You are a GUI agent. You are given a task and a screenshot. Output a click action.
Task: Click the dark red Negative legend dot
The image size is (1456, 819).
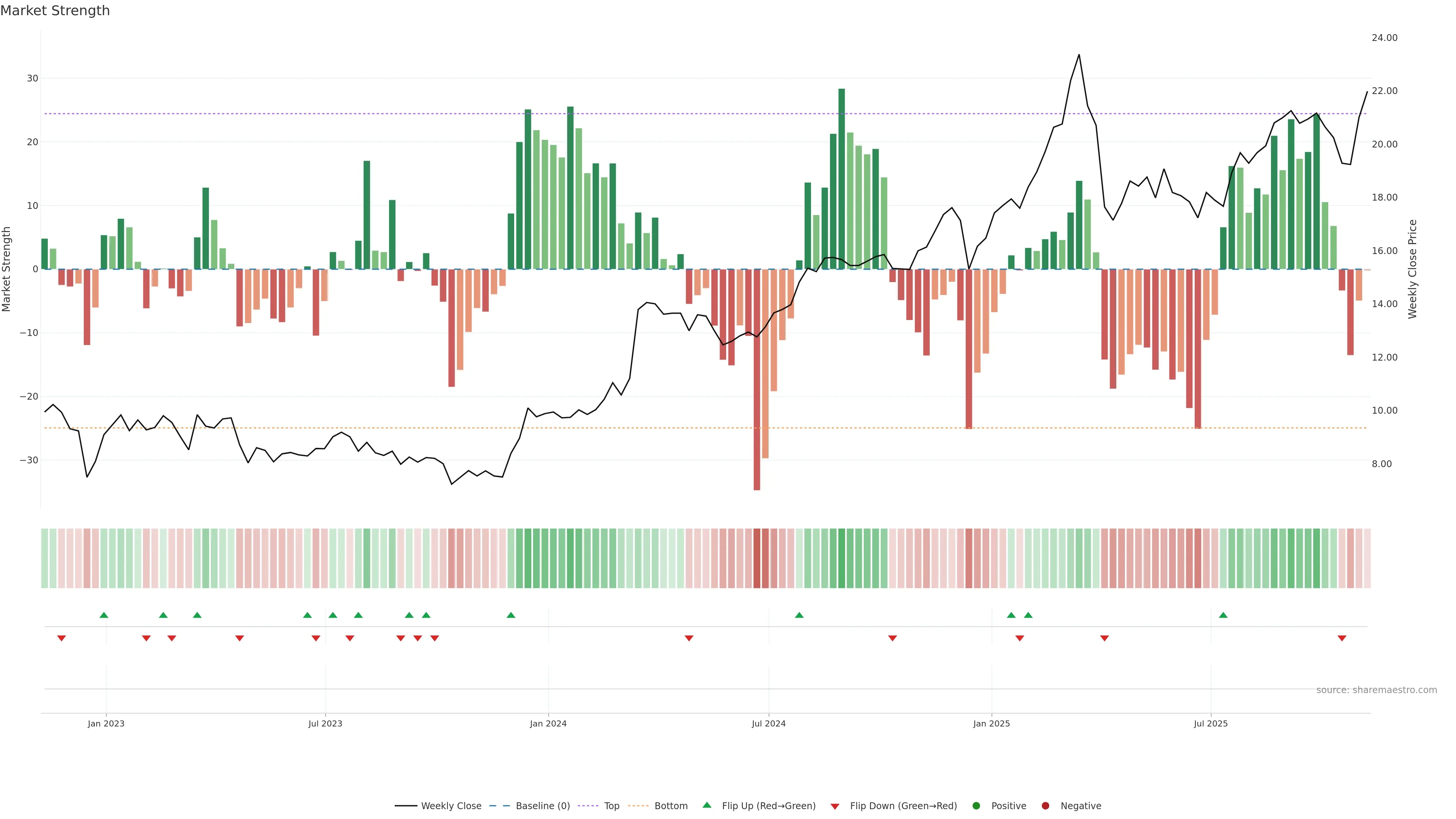tap(1045, 806)
